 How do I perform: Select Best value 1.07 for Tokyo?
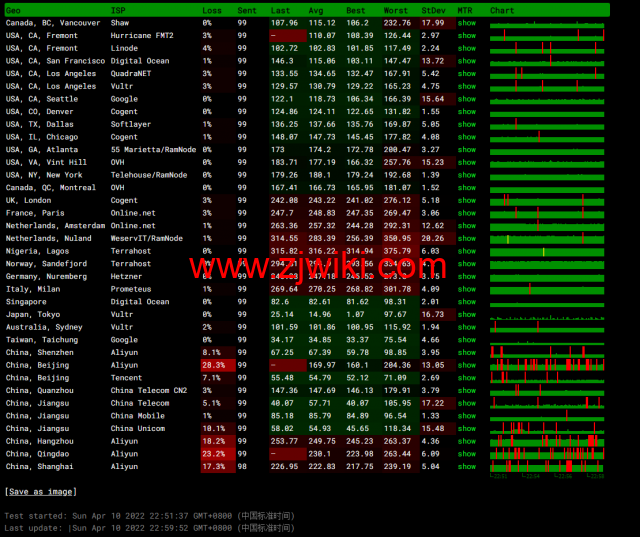tap(355, 314)
